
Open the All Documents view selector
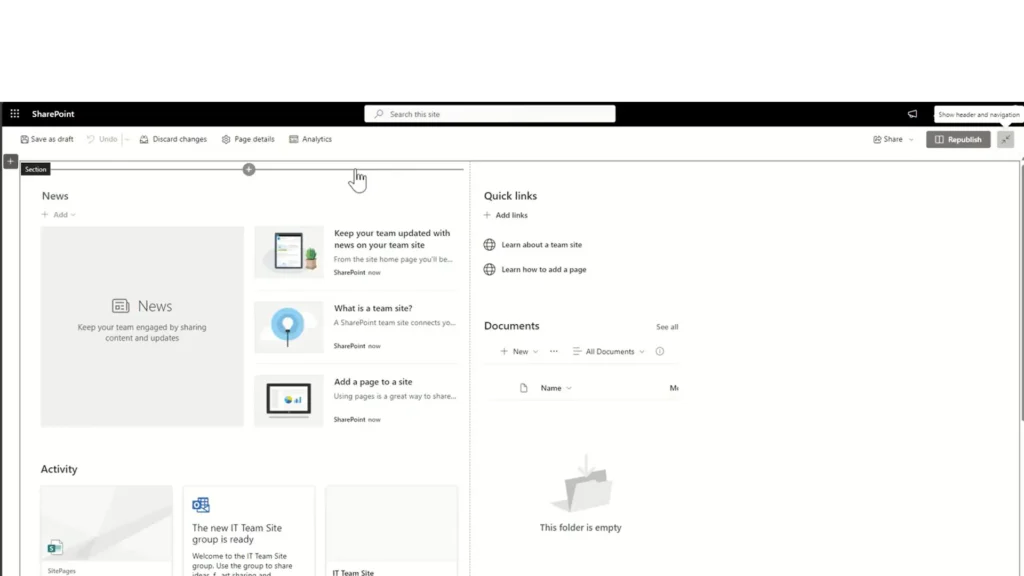[607, 351]
